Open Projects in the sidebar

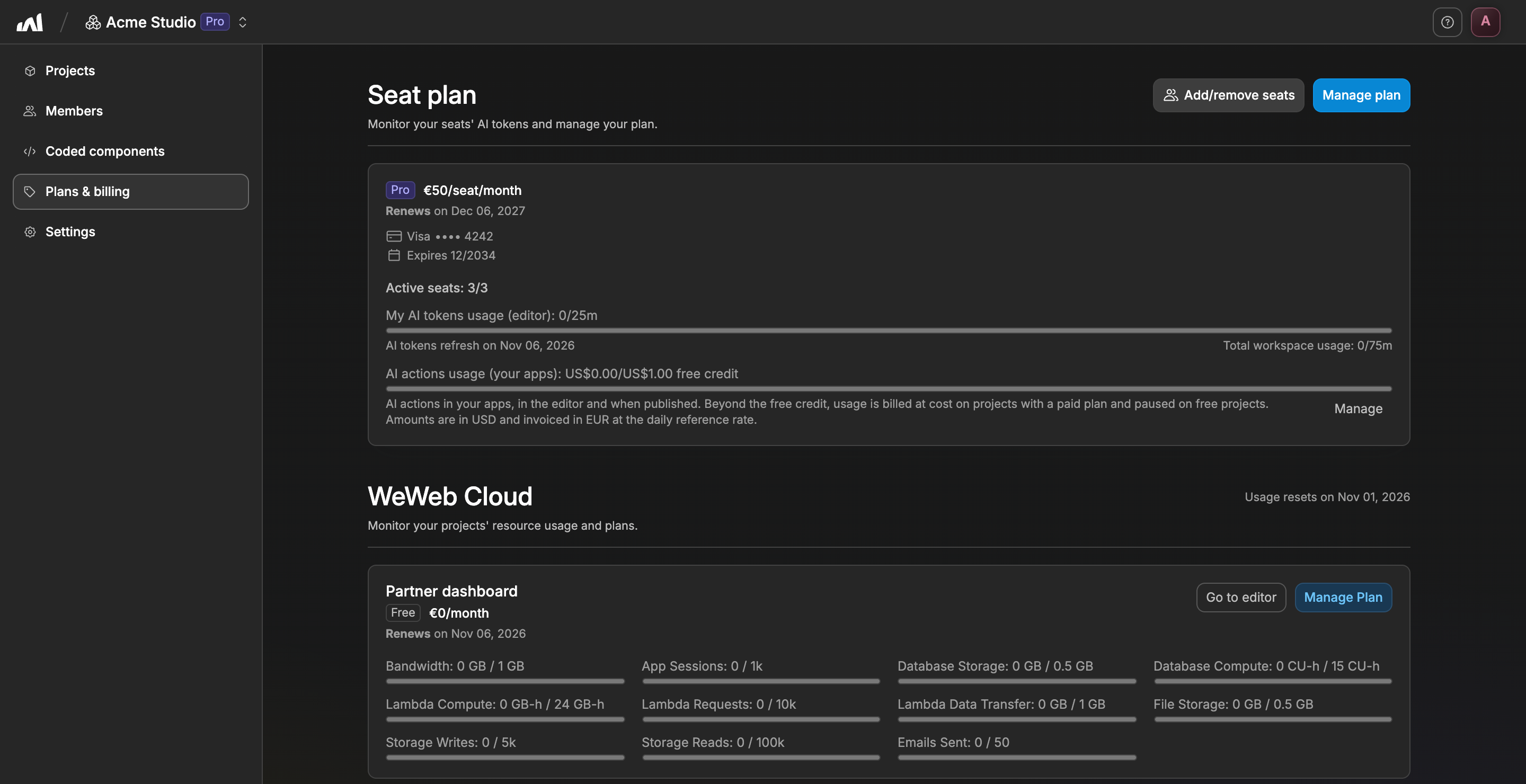click(130, 70)
